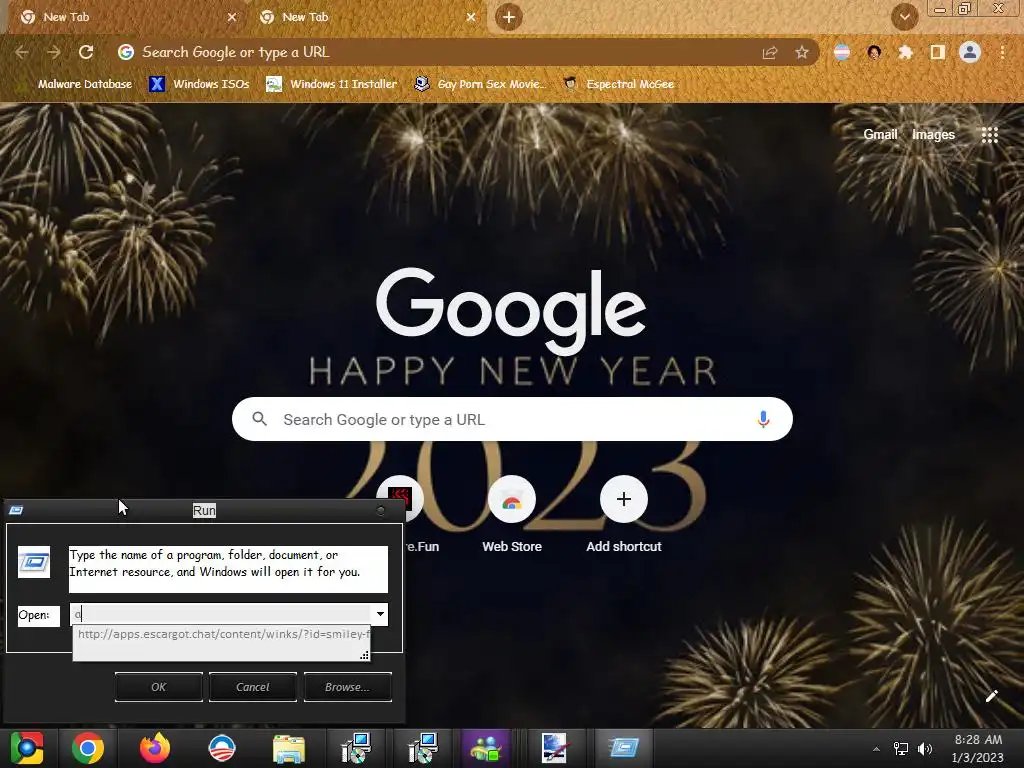The height and width of the screenshot is (768, 1024).
Task: Open the Web Store shortcut
Action: 512,515
